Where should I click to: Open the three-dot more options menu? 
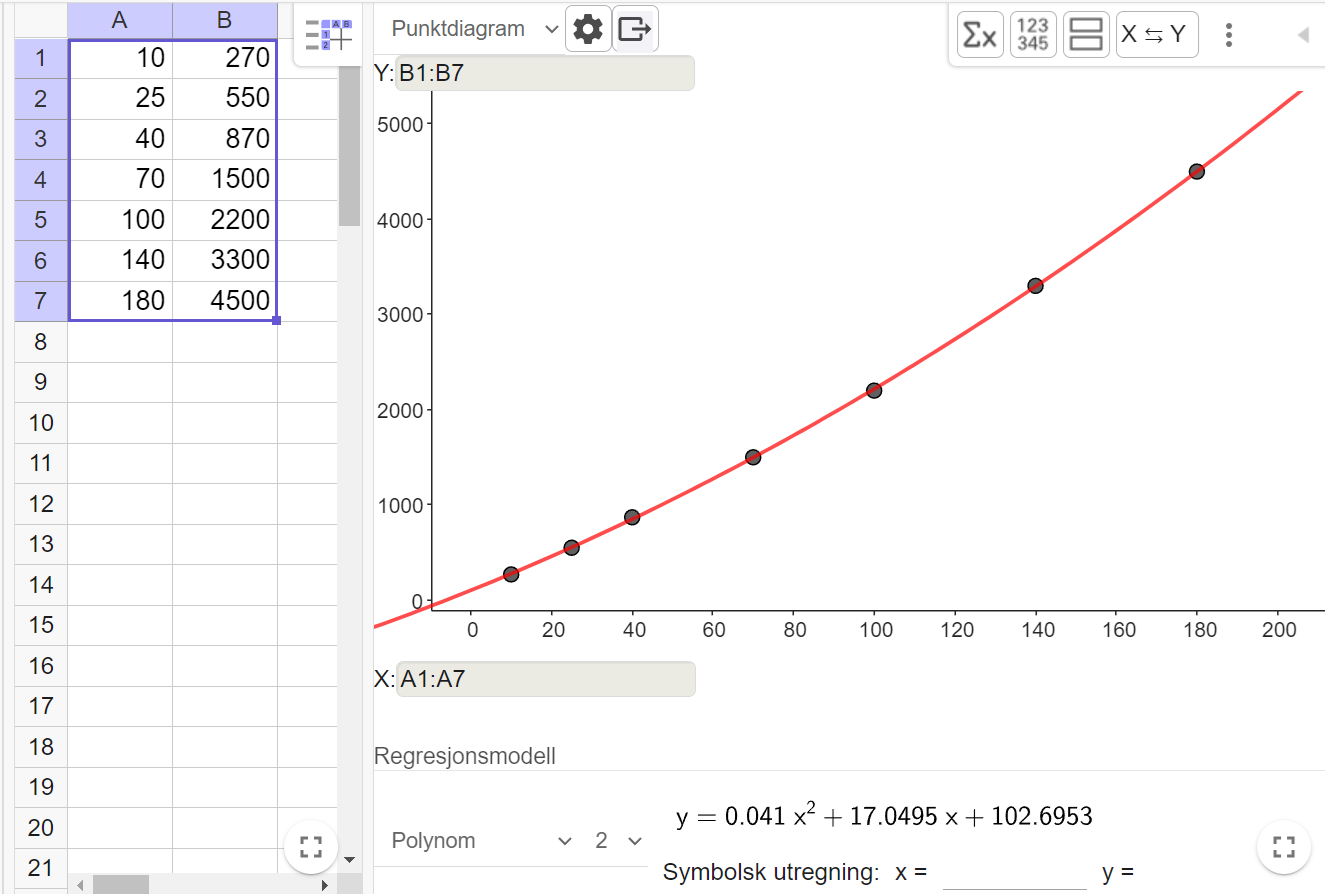pyautogui.click(x=1229, y=35)
